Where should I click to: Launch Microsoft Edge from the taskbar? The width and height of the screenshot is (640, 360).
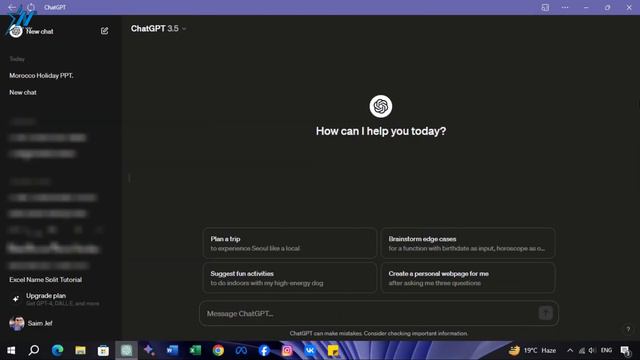pyautogui.click(x=57, y=350)
